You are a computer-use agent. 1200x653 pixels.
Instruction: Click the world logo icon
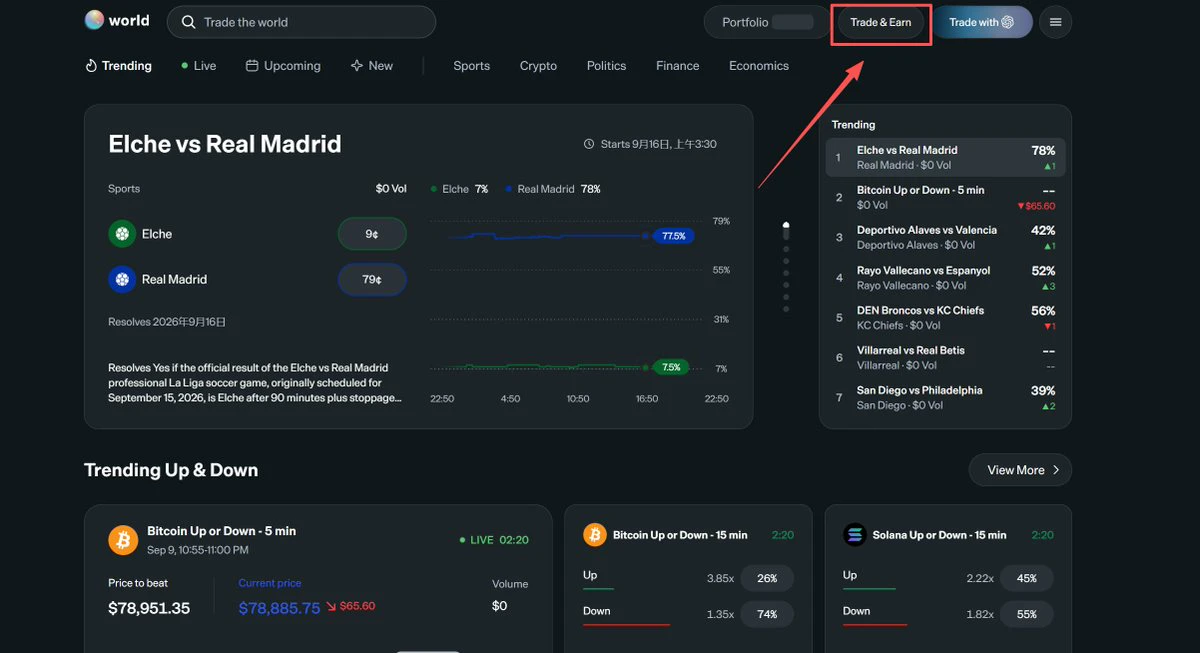point(94,20)
